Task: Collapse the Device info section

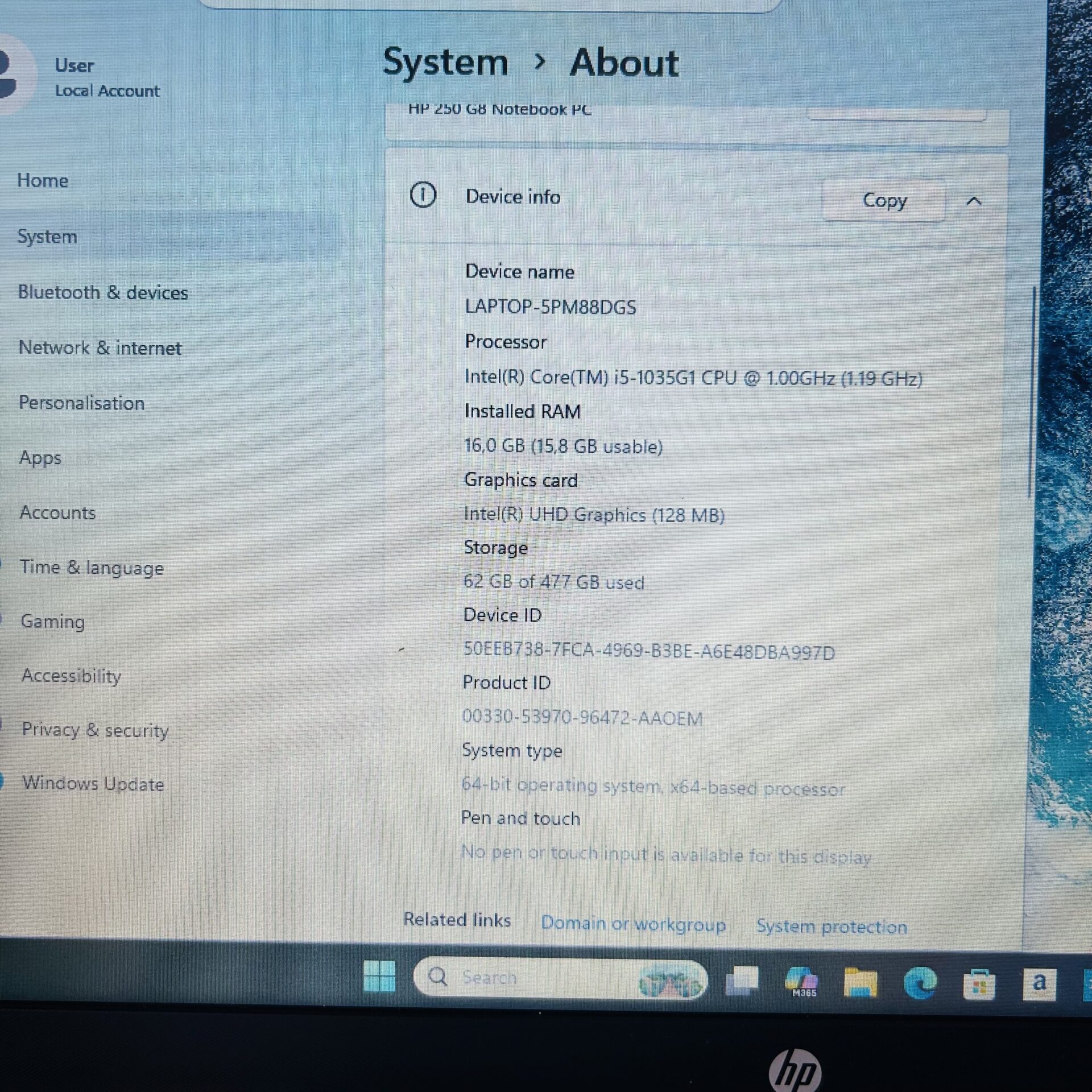Action: 974,201
